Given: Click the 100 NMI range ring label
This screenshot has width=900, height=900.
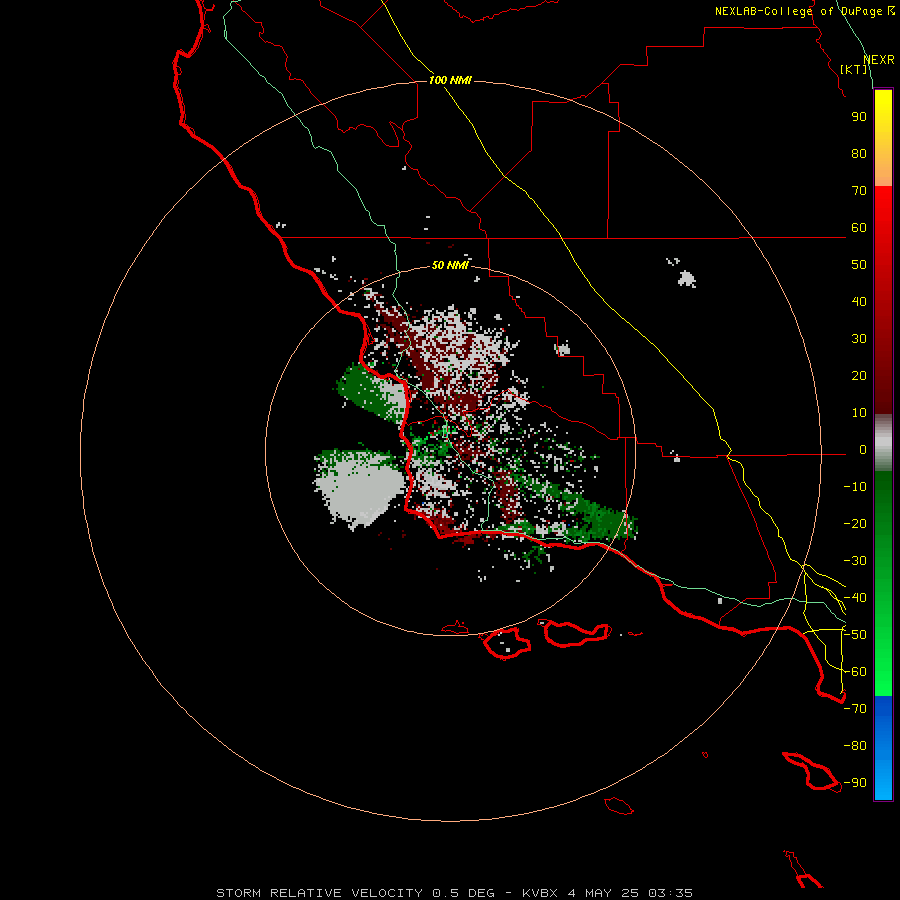Looking at the screenshot, I should 451,80.
